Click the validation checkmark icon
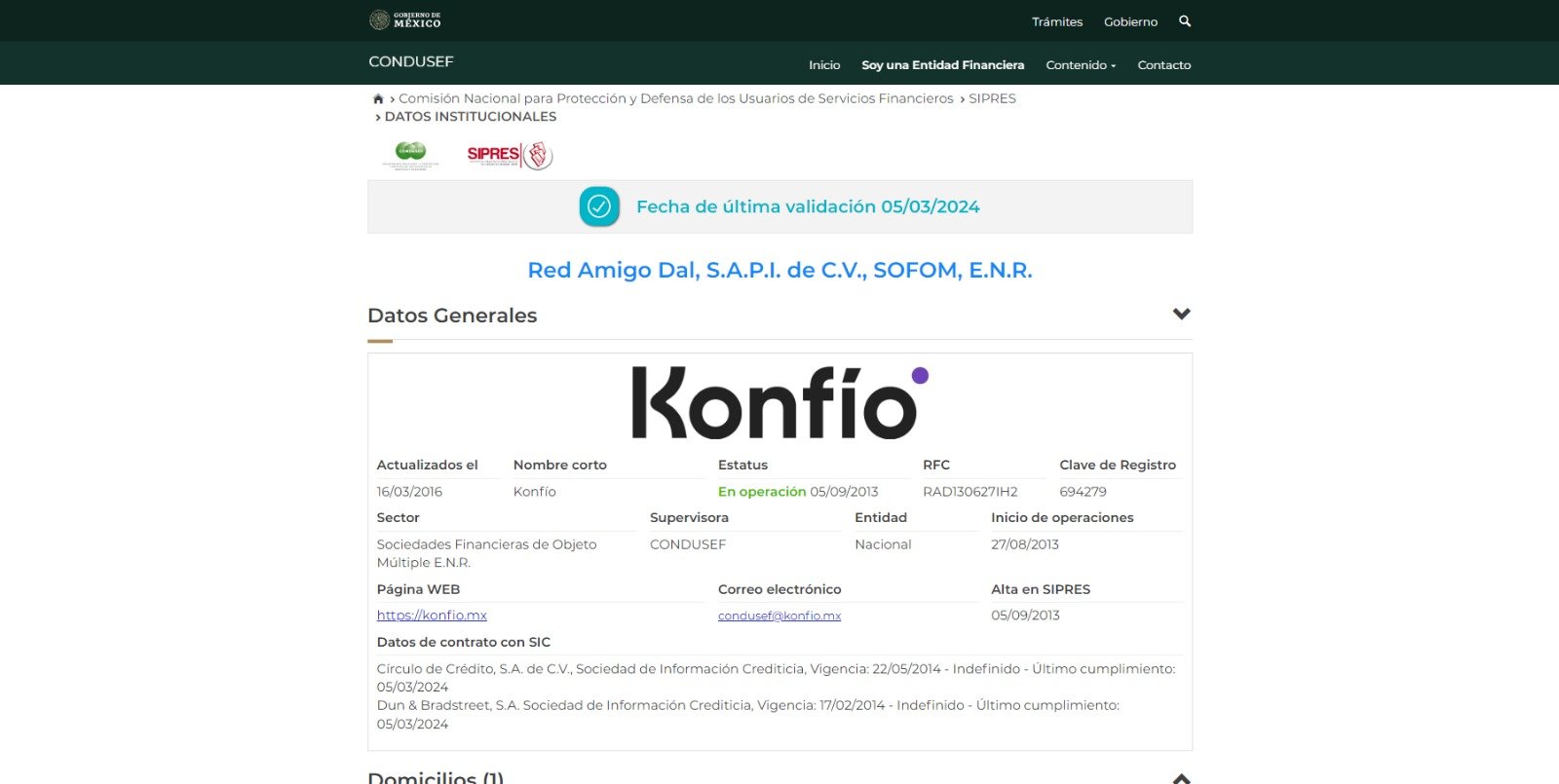 pyautogui.click(x=599, y=206)
